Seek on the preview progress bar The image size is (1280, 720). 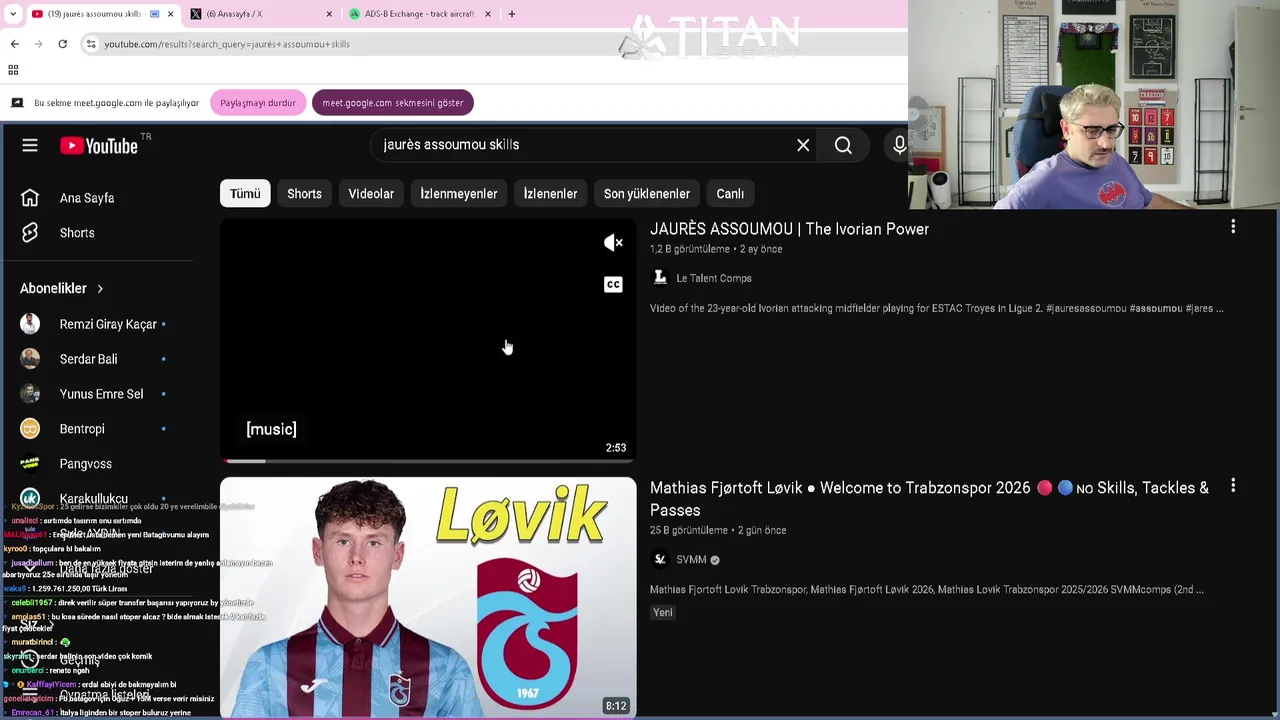pyautogui.click(x=428, y=461)
